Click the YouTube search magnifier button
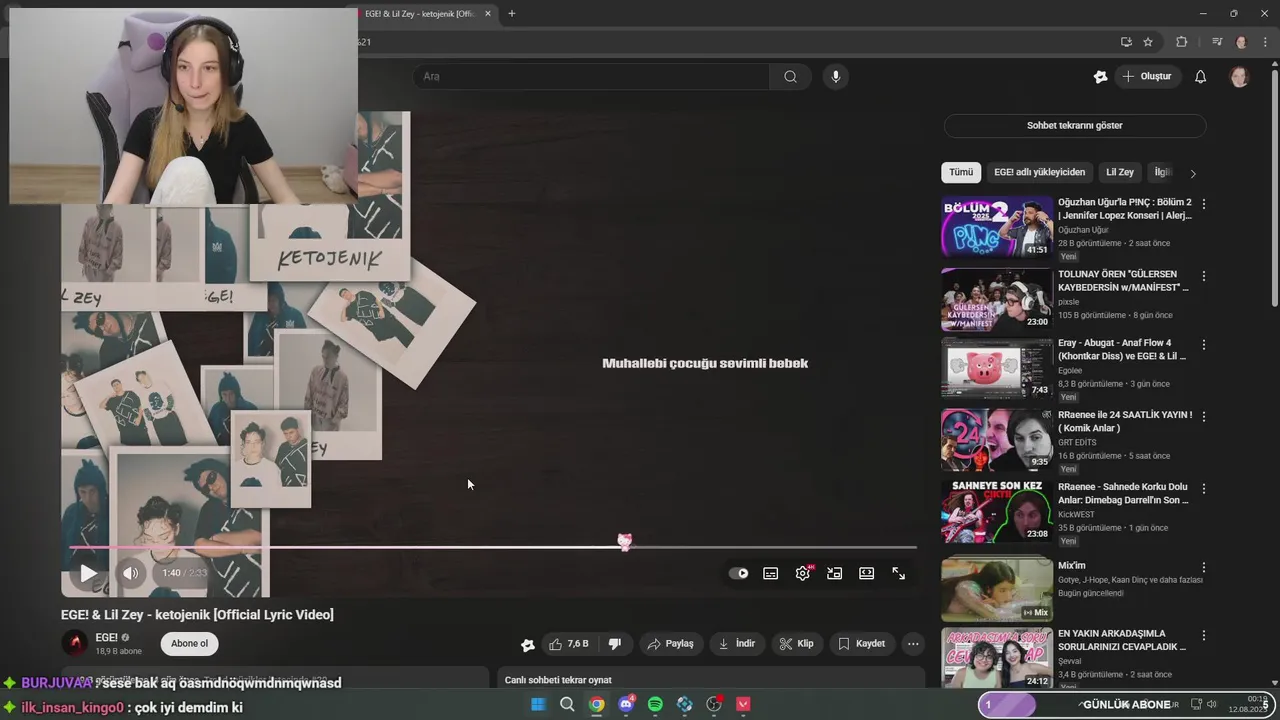 [790, 76]
